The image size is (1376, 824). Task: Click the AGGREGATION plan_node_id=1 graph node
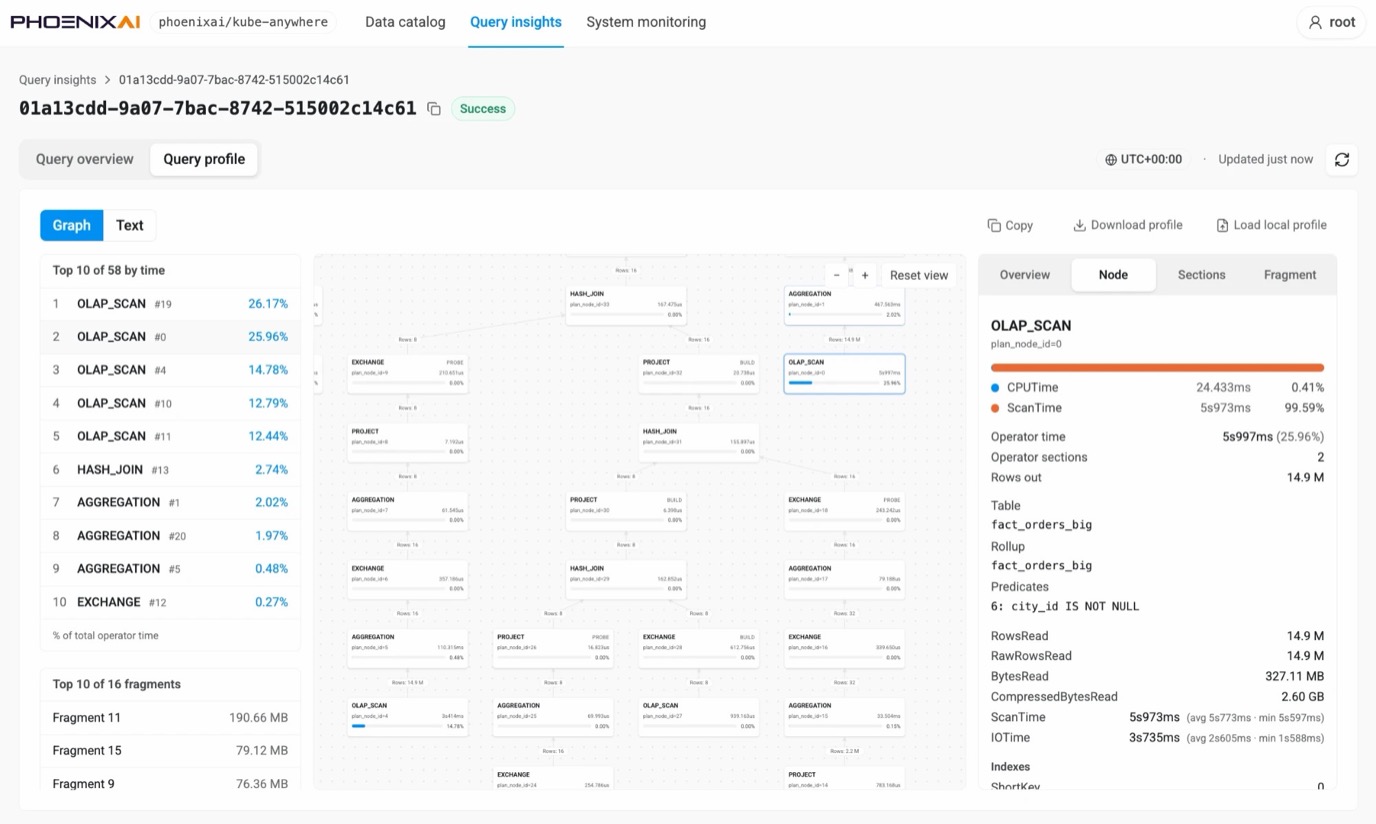tap(844, 305)
